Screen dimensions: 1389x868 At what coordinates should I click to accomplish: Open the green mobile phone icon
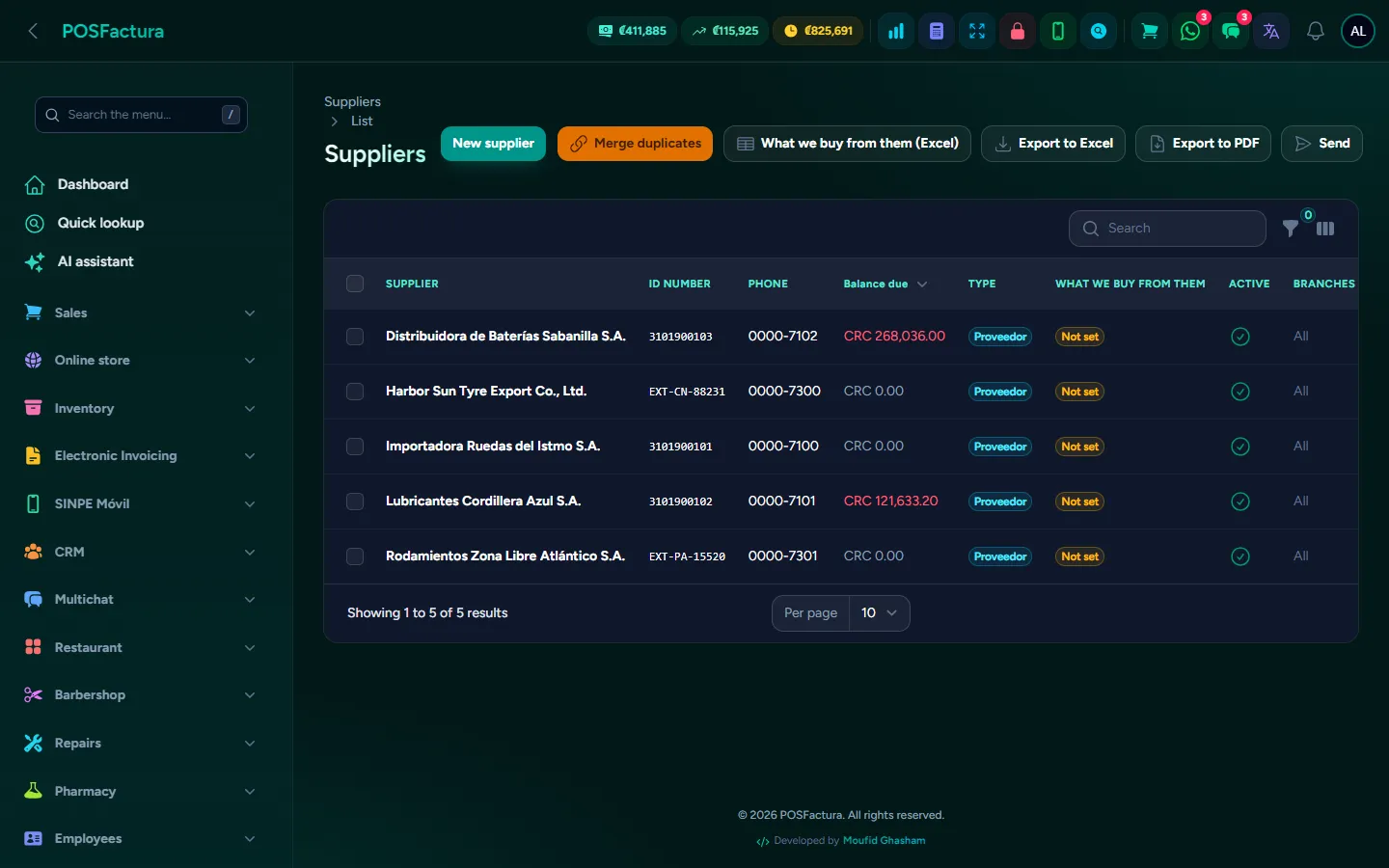click(x=1058, y=31)
